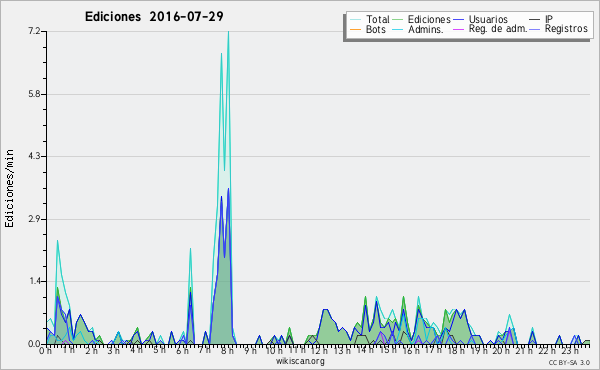
Task: Click the Bots orange legend line swatch
Action: 355,29
